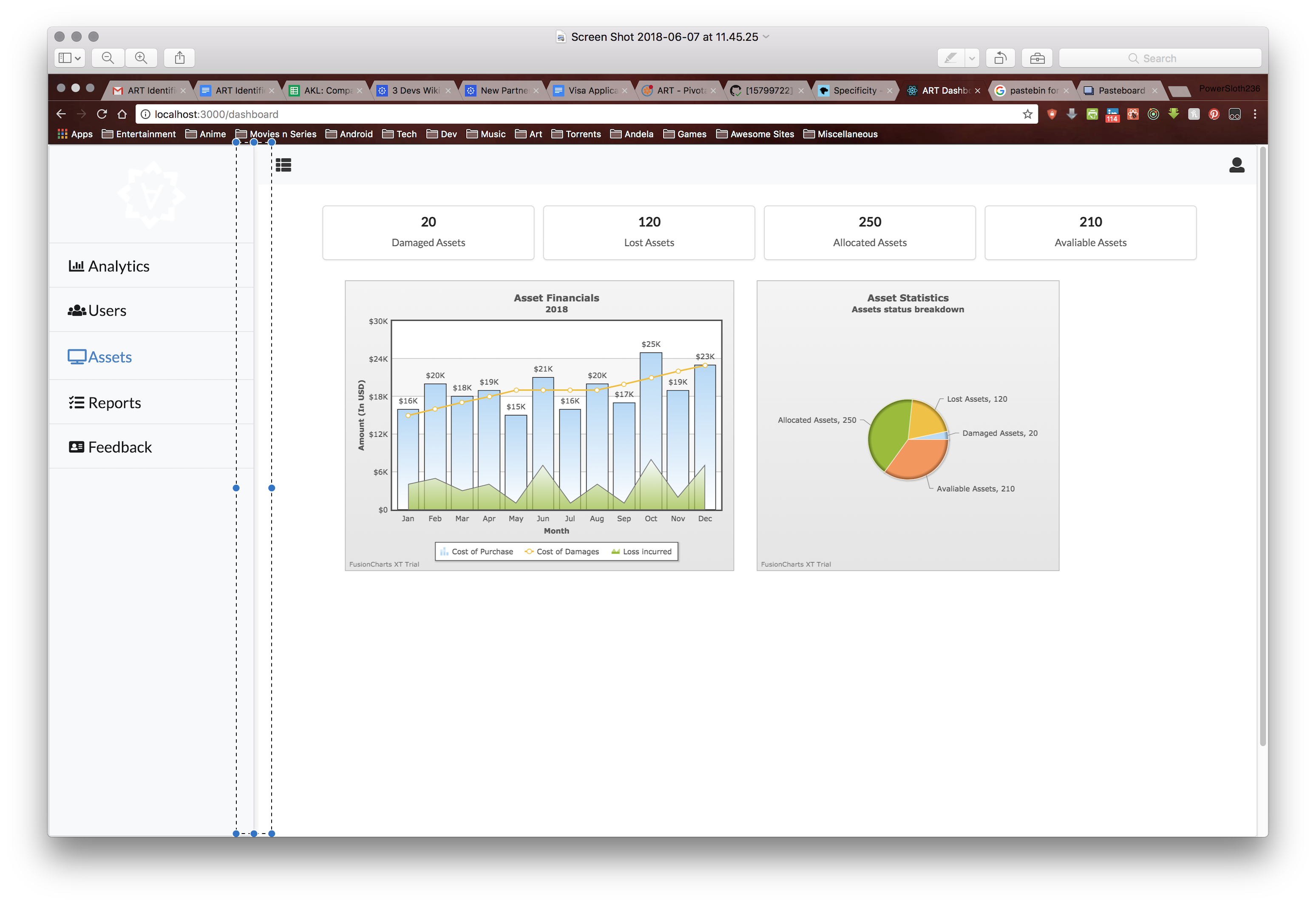Open the Movies n Series bookmarks folder
The image size is (1316, 905).
[x=276, y=134]
